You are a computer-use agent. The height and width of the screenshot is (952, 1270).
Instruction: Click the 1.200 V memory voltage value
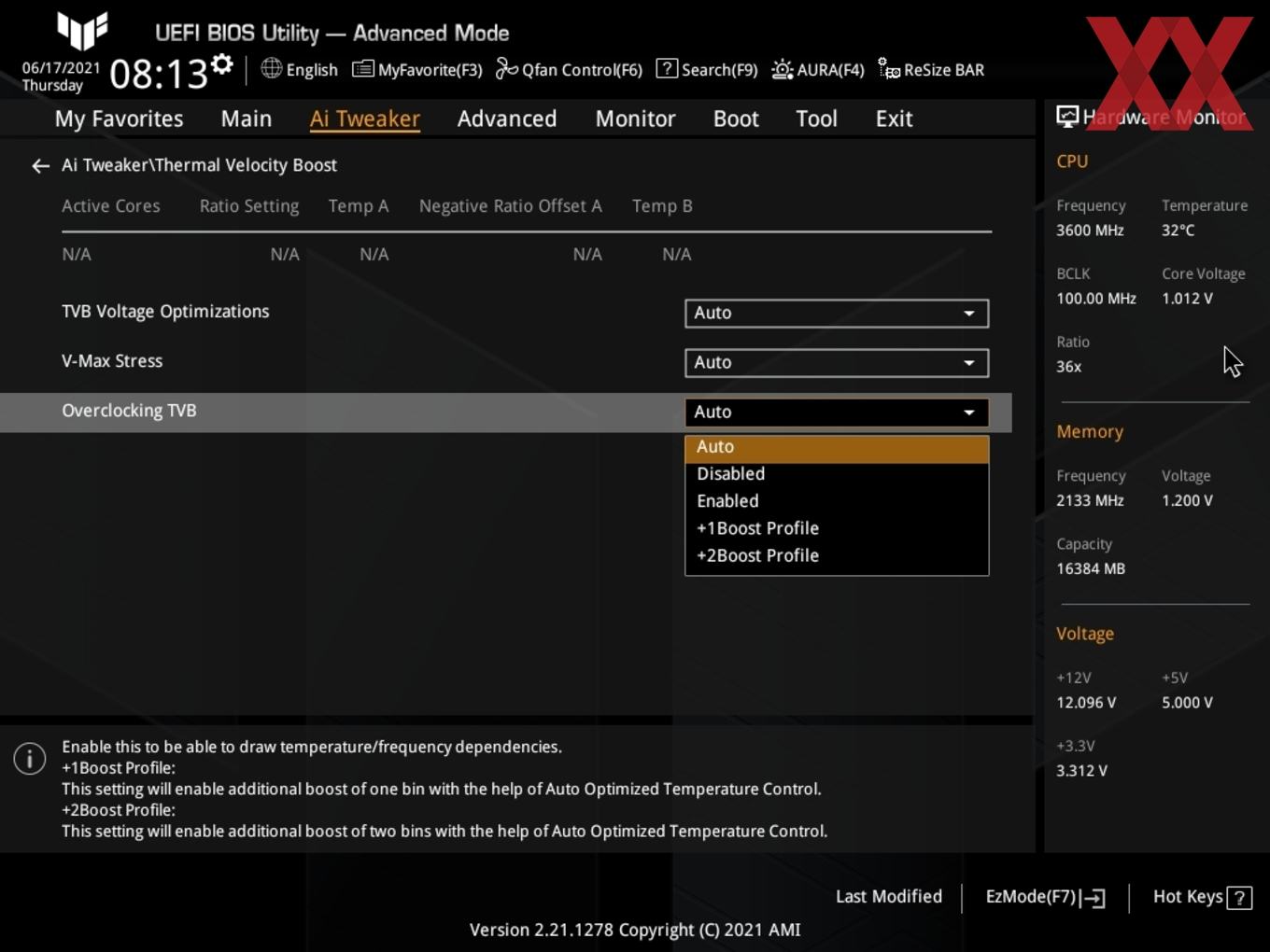[1187, 501]
